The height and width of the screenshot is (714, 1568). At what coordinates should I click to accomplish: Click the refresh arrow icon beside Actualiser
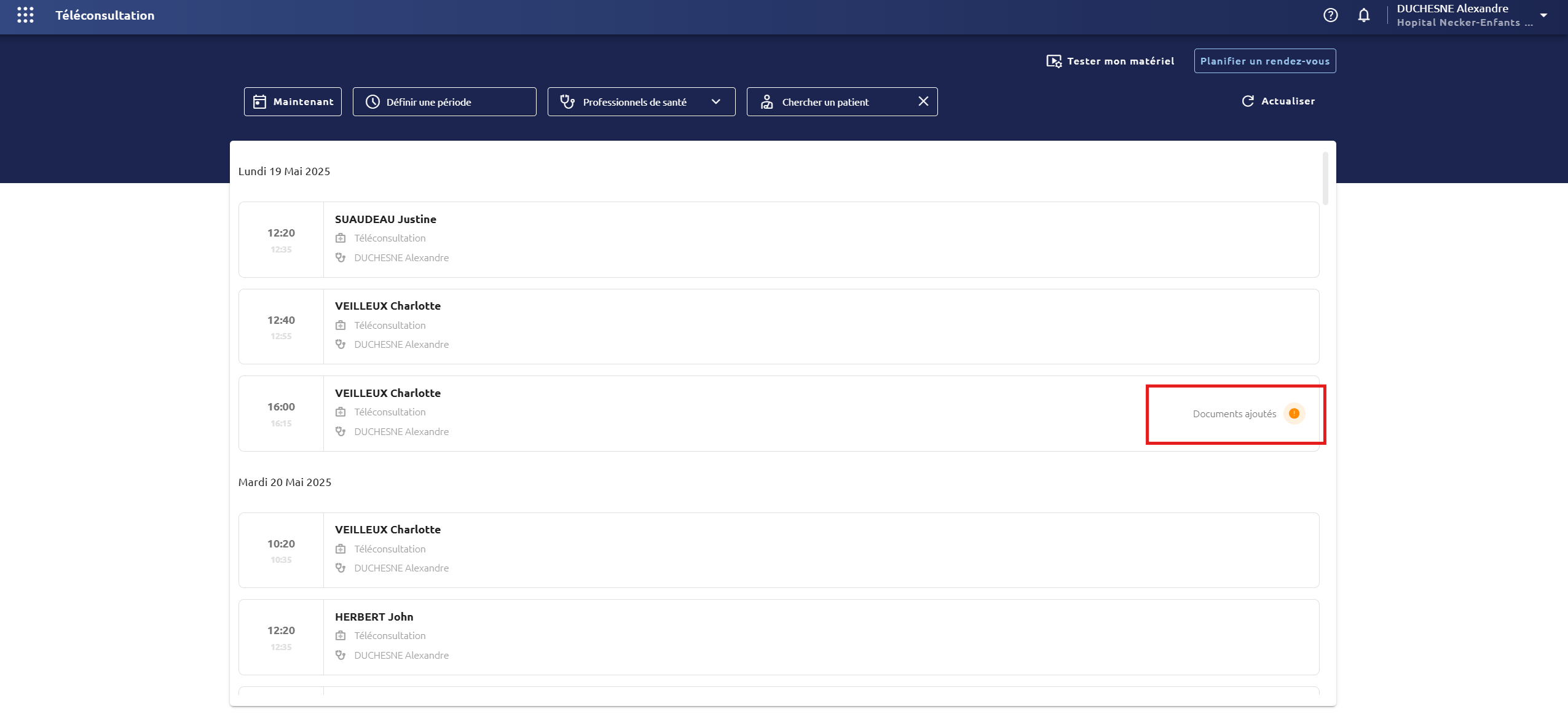click(1247, 101)
